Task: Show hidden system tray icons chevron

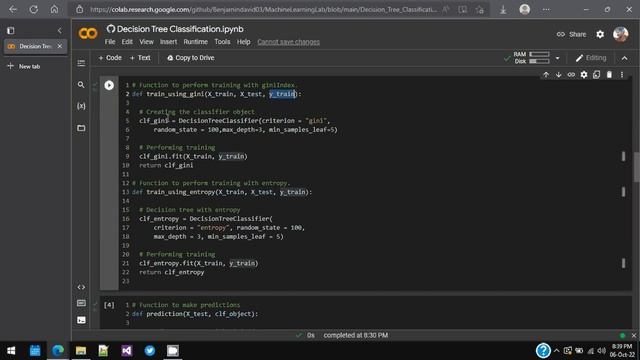Action: [x=556, y=351]
